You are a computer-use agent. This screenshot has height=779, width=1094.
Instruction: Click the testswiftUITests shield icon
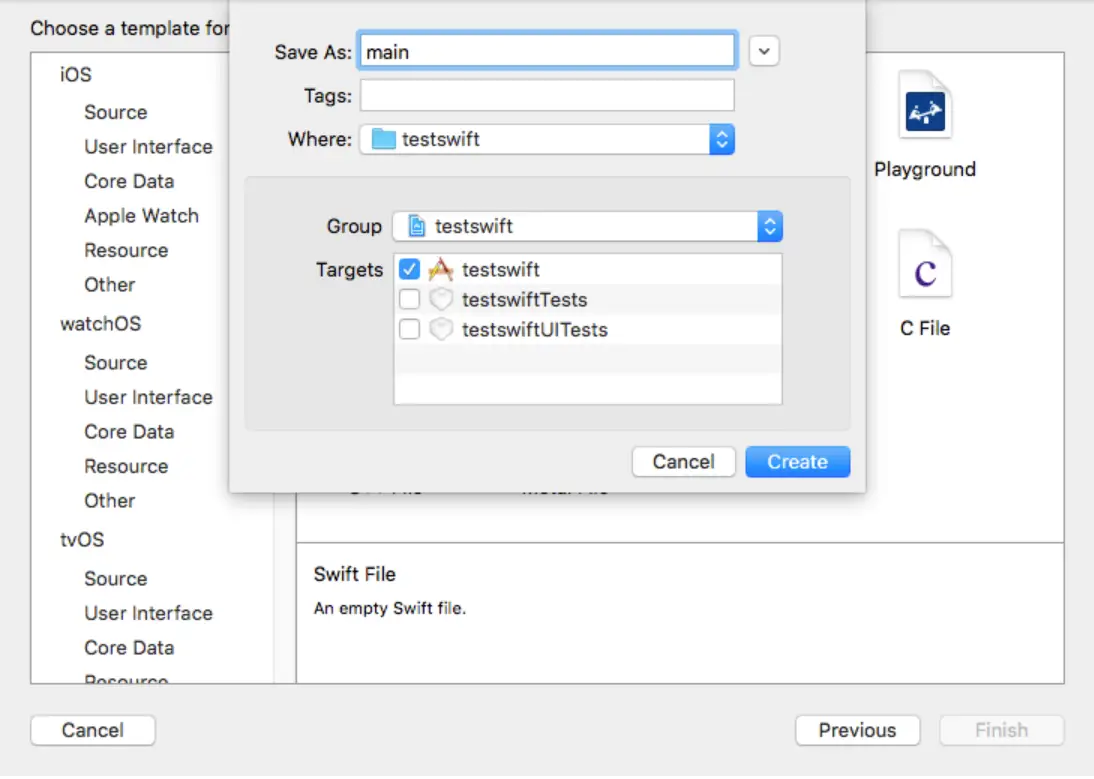(x=441, y=330)
